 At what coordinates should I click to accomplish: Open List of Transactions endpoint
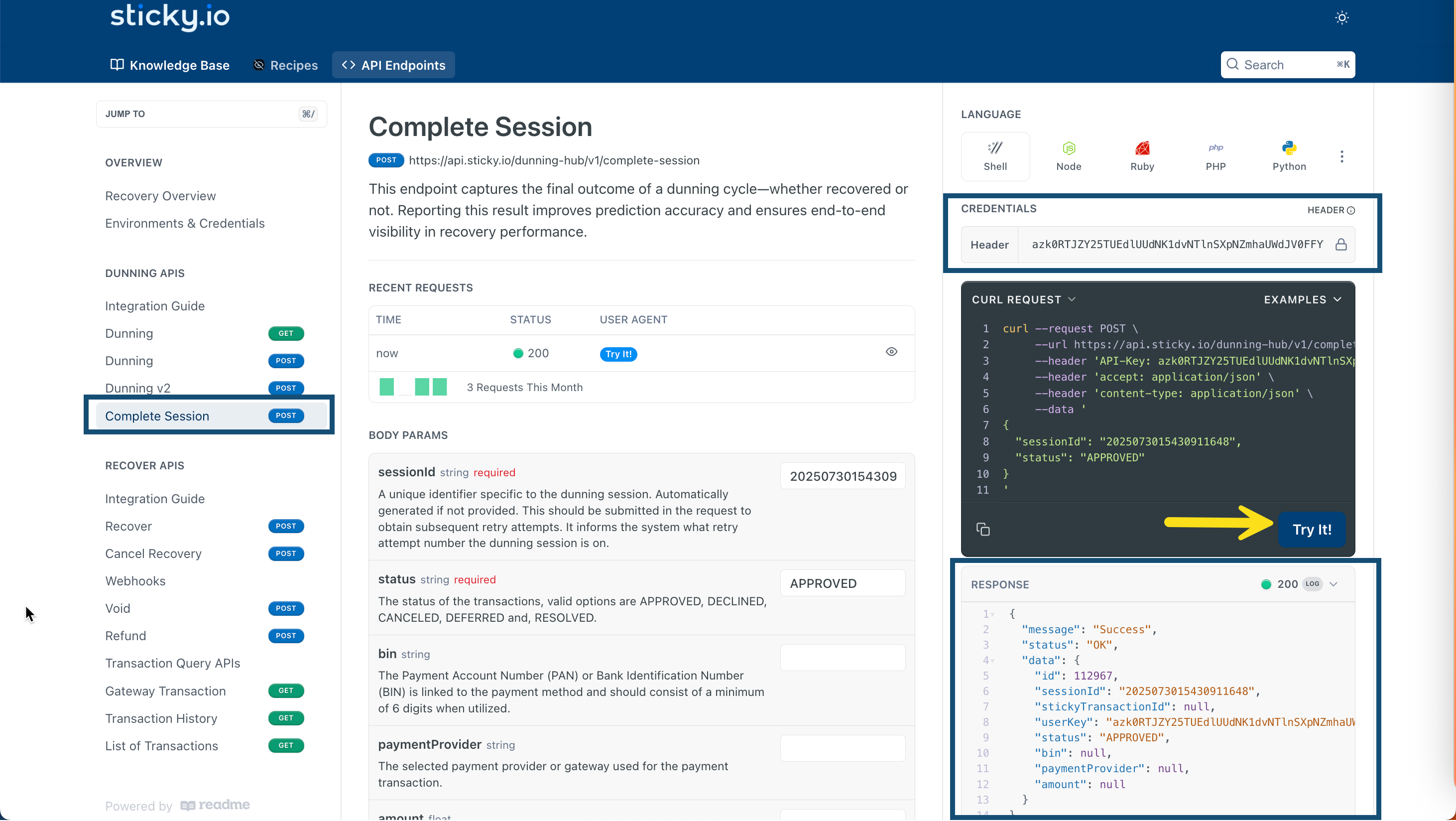[x=205, y=746]
